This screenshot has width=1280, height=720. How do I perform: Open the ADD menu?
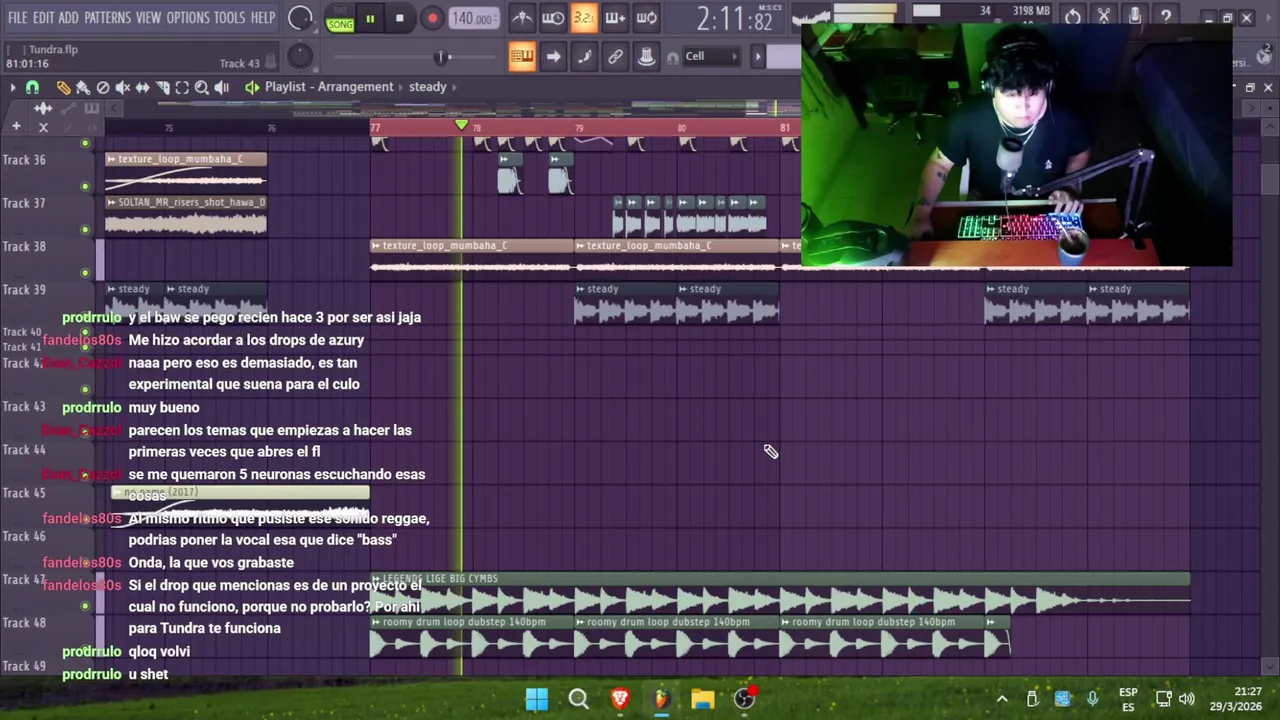click(68, 18)
